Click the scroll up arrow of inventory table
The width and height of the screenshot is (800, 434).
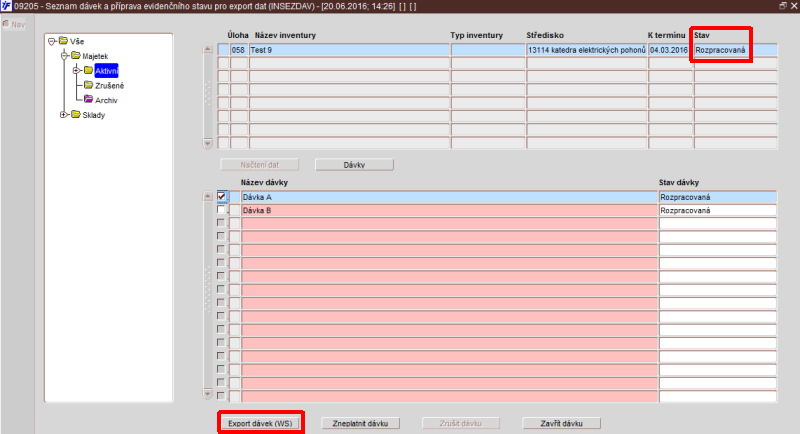(208, 49)
